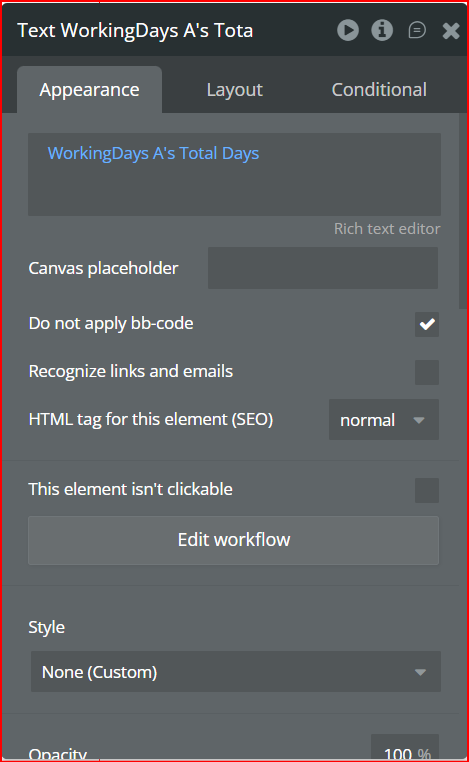Click the element name in the title bar
Viewport: 469px width, 762px height.
[x=135, y=30]
